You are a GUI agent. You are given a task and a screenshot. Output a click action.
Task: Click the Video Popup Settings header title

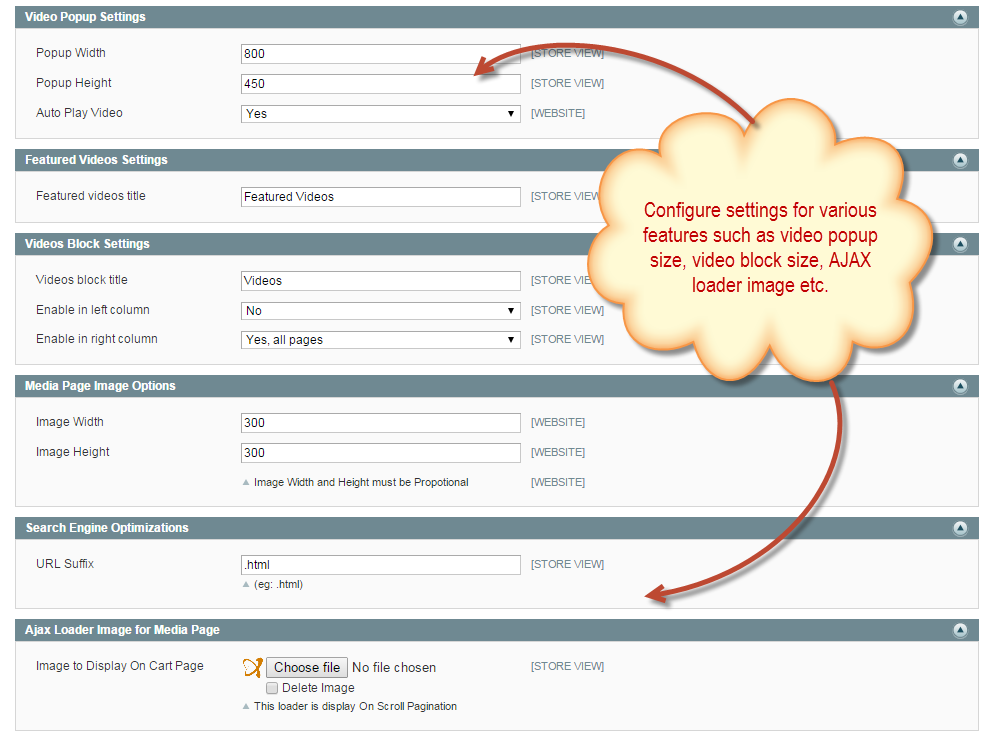point(85,17)
